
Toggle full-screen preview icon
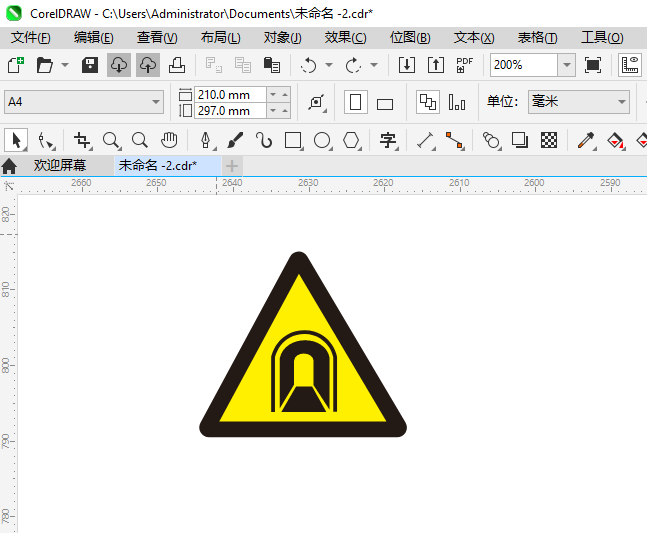(593, 65)
